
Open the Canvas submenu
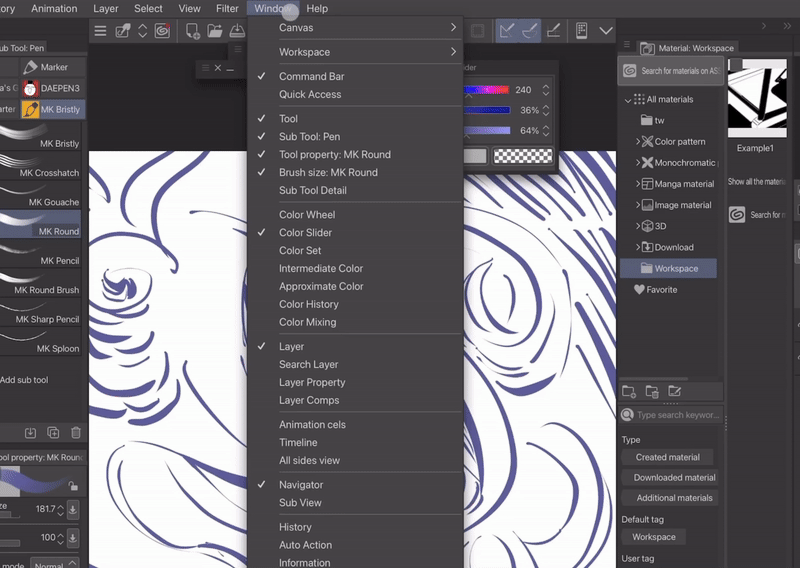coord(355,28)
